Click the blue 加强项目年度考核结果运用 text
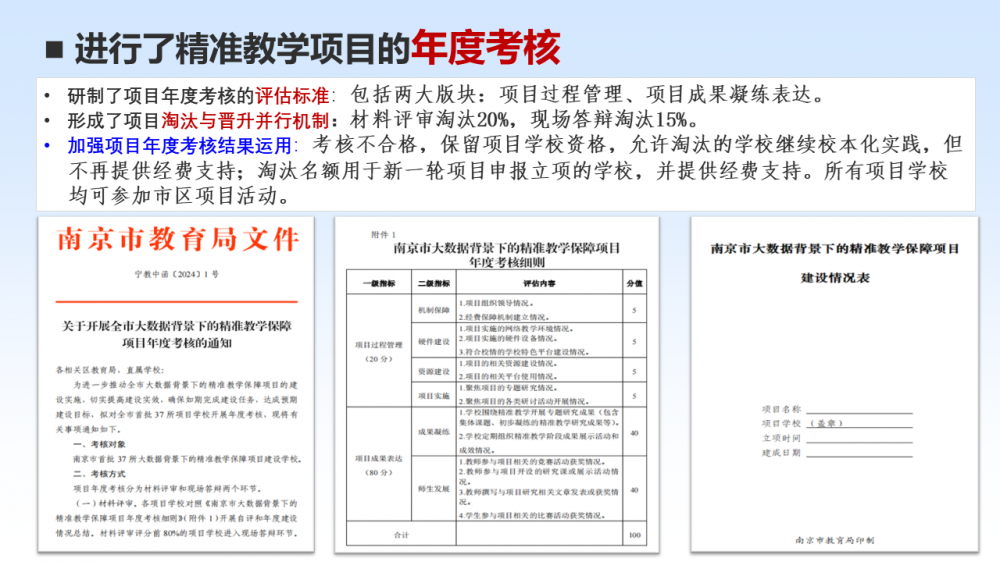 [177, 145]
